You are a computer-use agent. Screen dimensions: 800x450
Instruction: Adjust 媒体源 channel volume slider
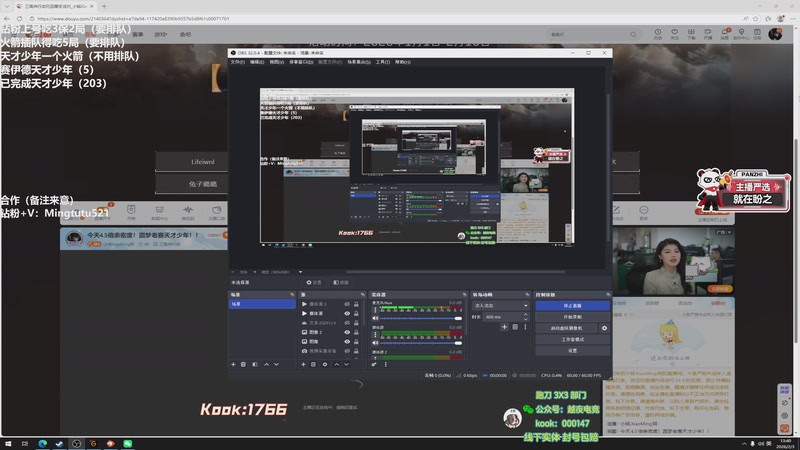pos(421,343)
